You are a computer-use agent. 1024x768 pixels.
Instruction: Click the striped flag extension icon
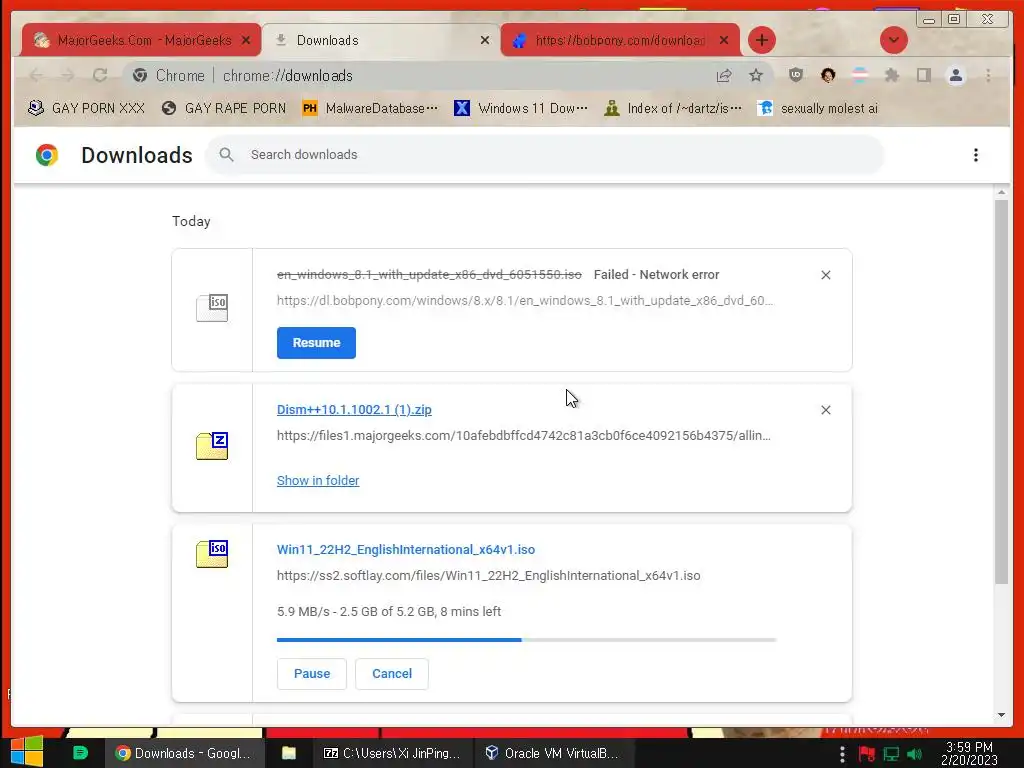click(x=860, y=75)
